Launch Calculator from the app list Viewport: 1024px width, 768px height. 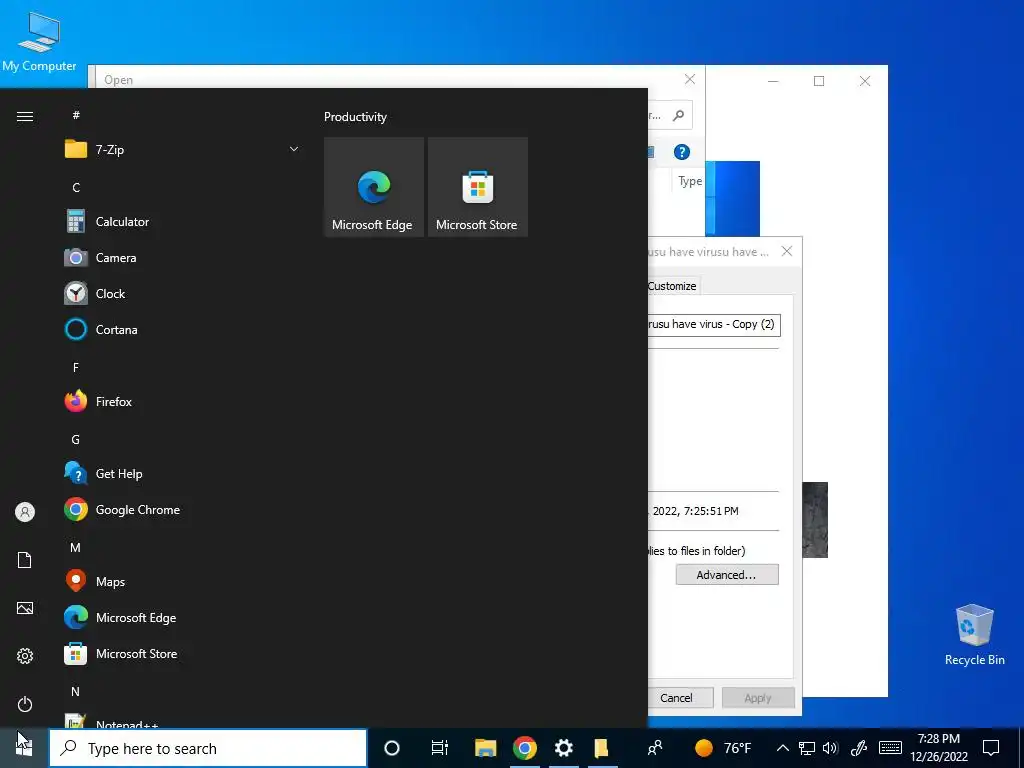[x=182, y=221]
